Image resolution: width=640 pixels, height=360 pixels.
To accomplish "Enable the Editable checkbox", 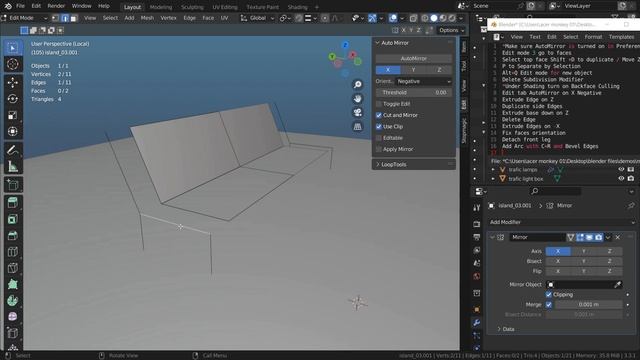I will (379, 138).
